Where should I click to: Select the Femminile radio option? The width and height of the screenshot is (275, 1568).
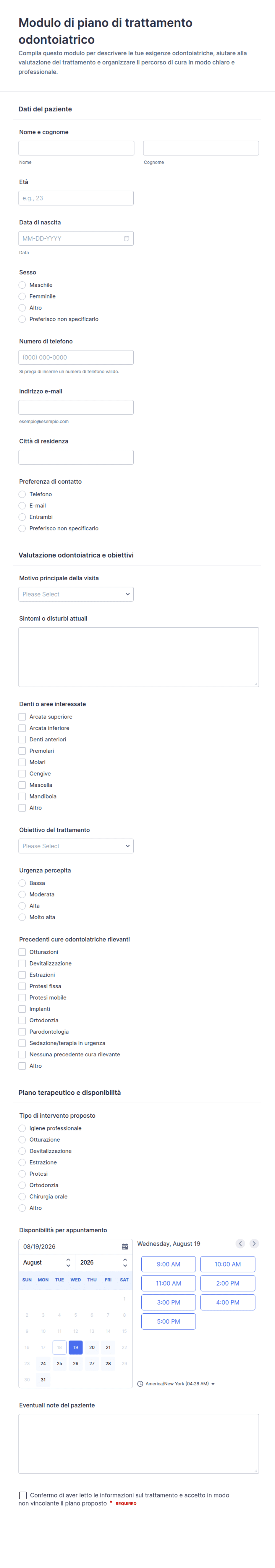(22, 296)
